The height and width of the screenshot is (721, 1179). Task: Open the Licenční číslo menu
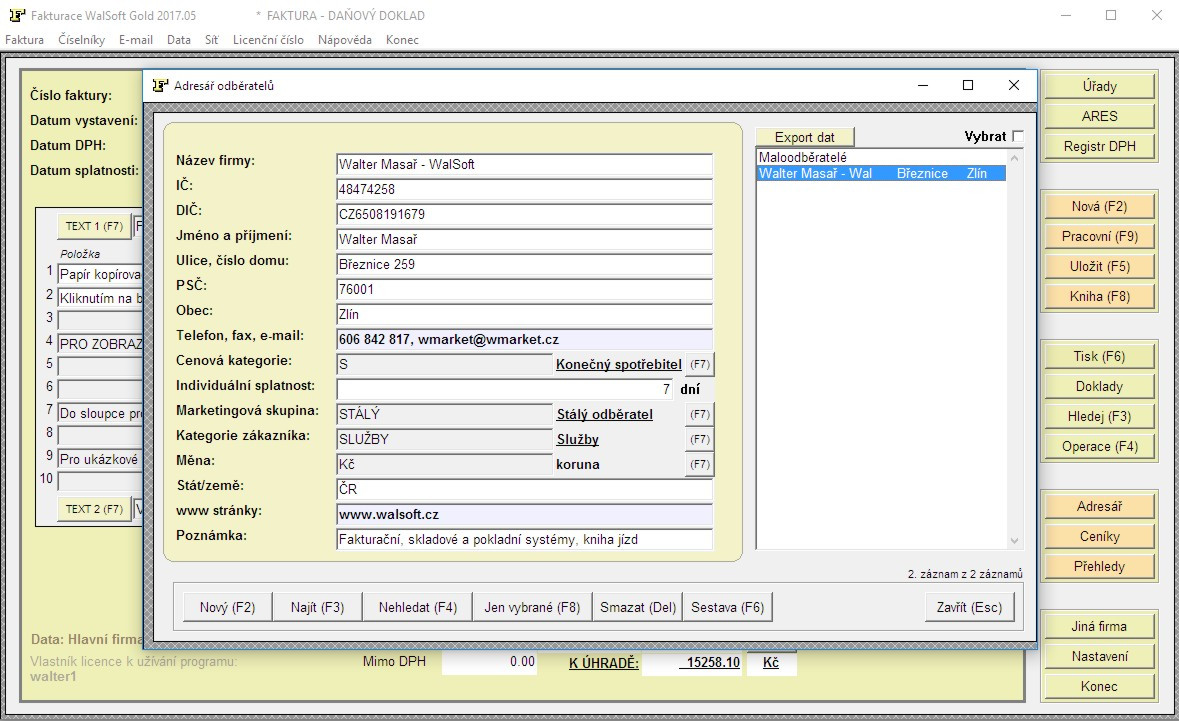(268, 40)
